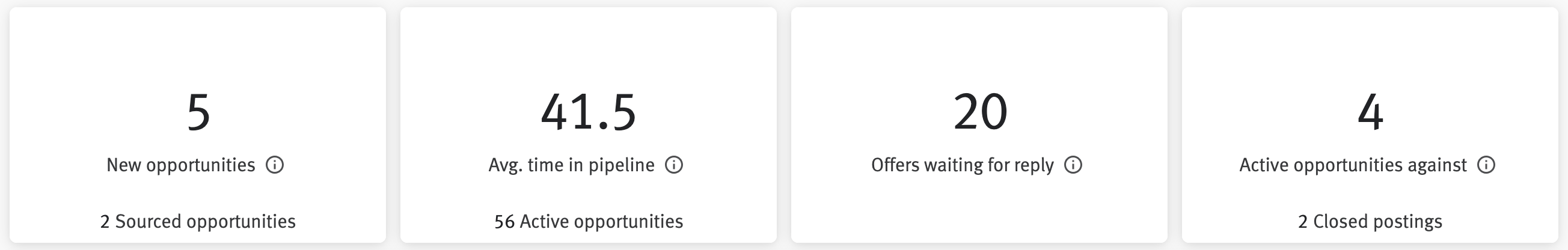This screenshot has width=1568, height=250.
Task: Select the Active opportunities against label
Action: (1353, 165)
